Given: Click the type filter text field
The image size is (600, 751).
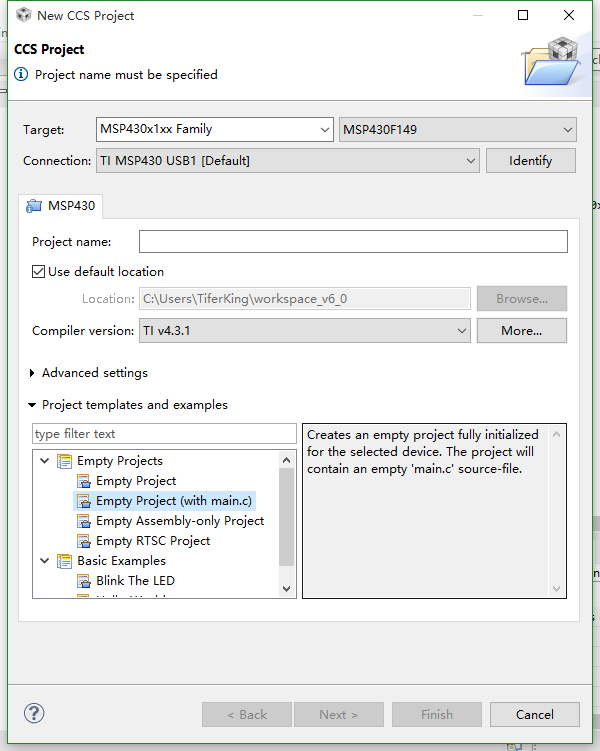Looking at the screenshot, I should pyautogui.click(x=164, y=433).
